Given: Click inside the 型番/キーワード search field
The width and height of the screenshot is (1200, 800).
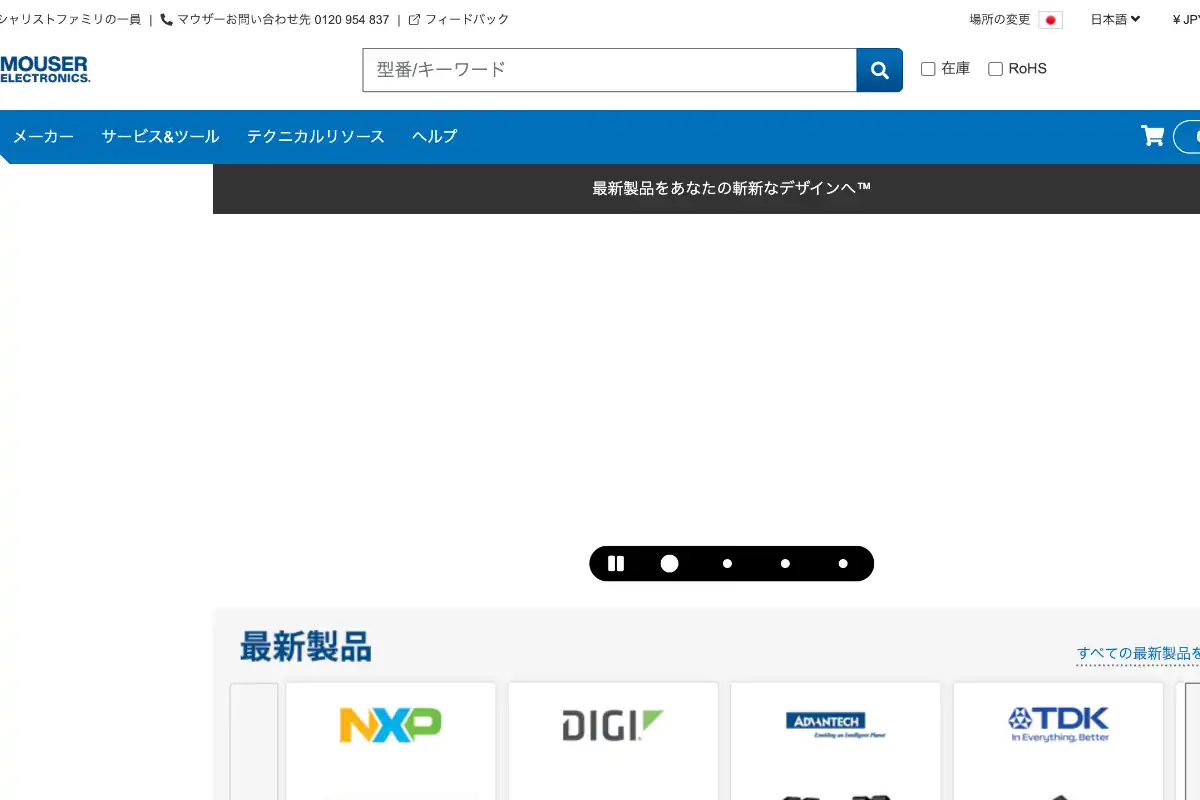Looking at the screenshot, I should pos(600,69).
